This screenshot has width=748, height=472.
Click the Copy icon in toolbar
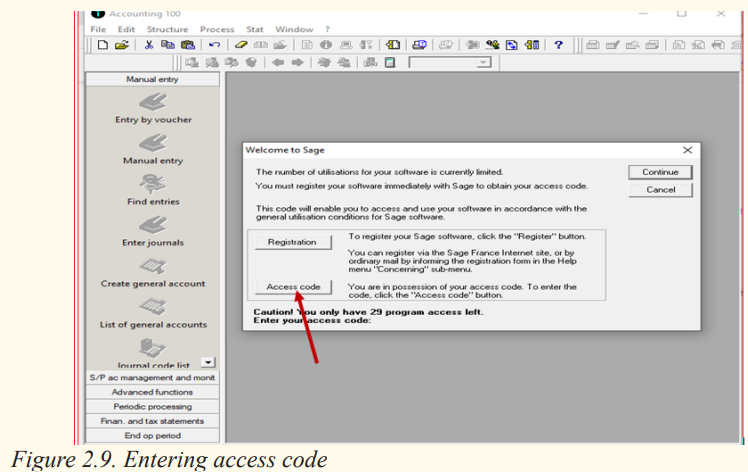pyautogui.click(x=167, y=45)
